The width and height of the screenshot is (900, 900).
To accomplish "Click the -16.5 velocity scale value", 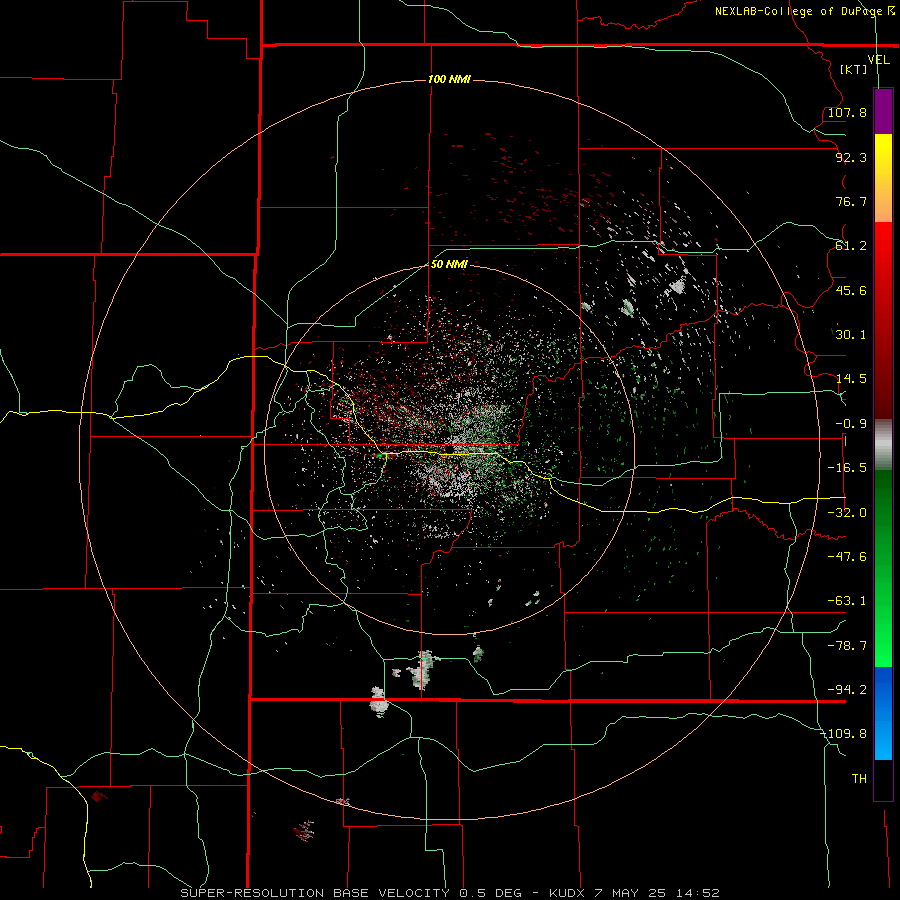I will (x=847, y=468).
